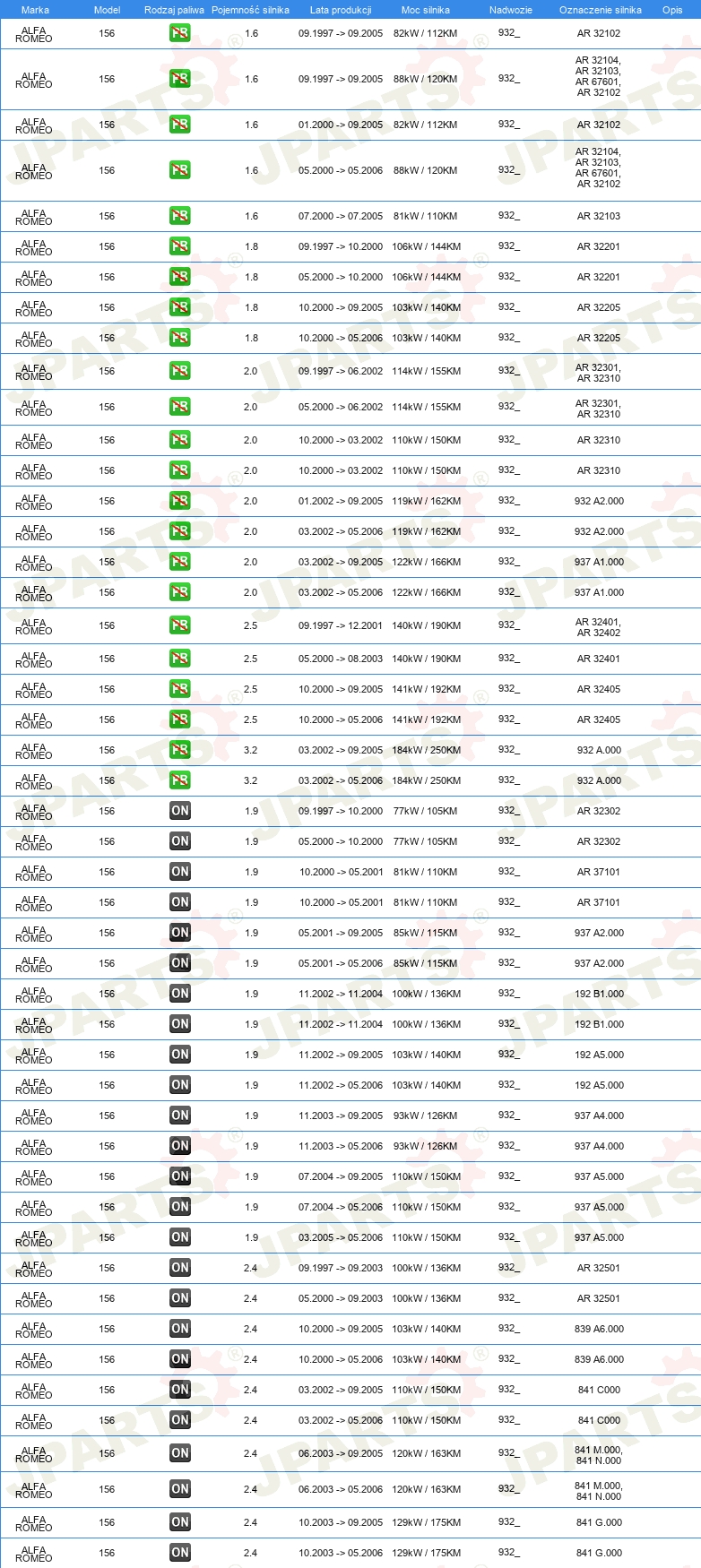
Task: Select '937 A4.000' in 11.2003 -> 05.2006 row
Action: (599, 1146)
